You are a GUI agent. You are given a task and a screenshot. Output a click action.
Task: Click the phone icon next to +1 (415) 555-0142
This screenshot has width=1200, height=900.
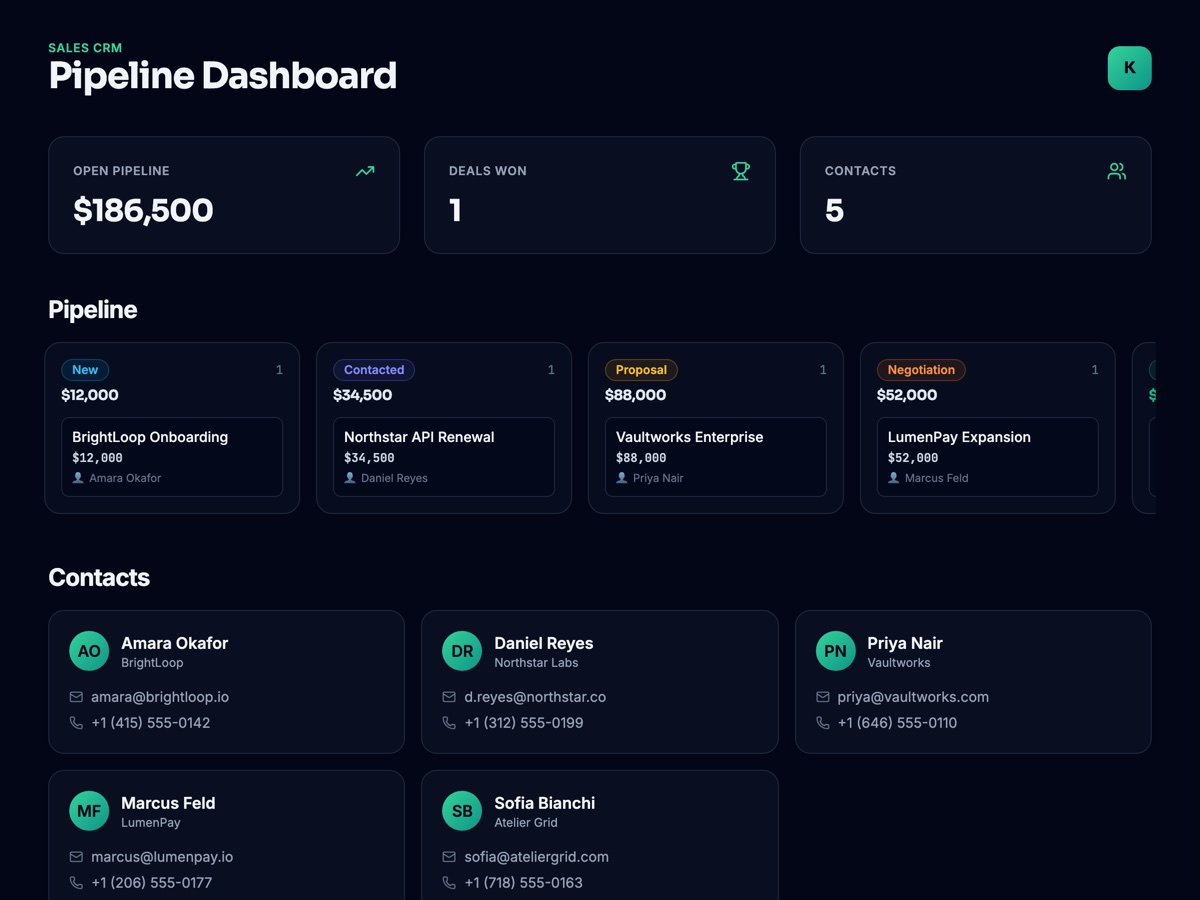coord(76,723)
